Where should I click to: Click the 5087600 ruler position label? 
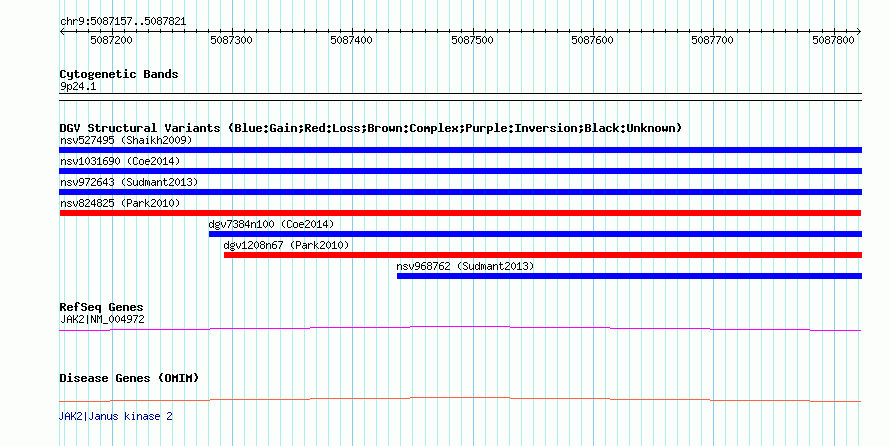click(593, 40)
